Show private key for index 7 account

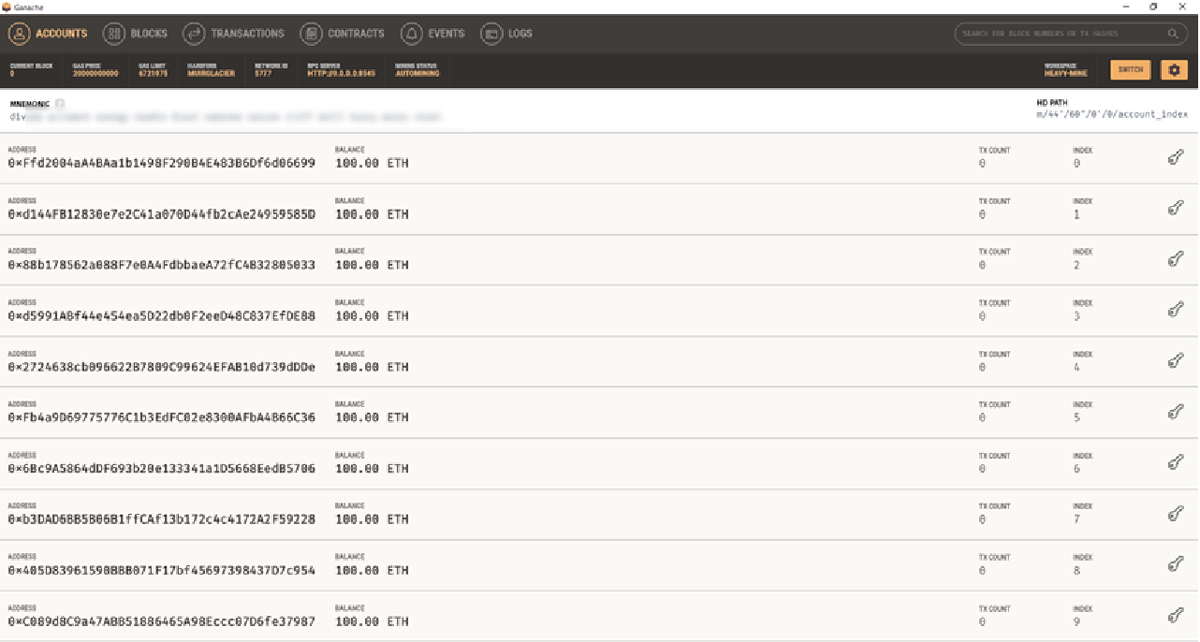(1176, 513)
